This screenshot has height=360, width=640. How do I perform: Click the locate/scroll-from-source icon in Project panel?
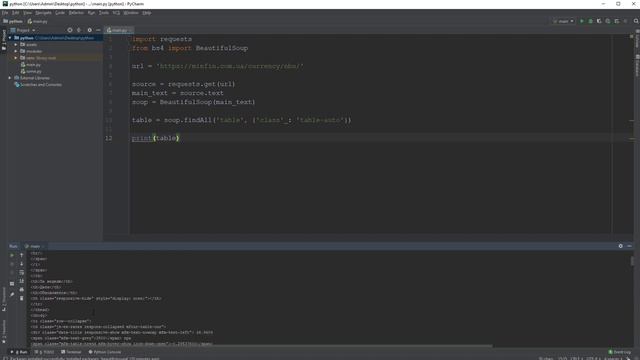point(70,30)
